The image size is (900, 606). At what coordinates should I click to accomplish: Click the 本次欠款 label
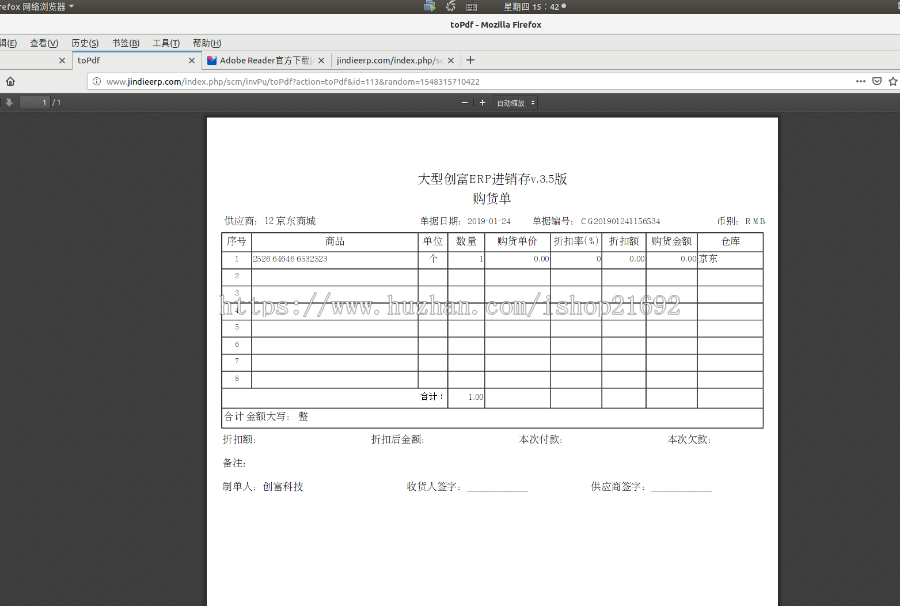coord(689,440)
